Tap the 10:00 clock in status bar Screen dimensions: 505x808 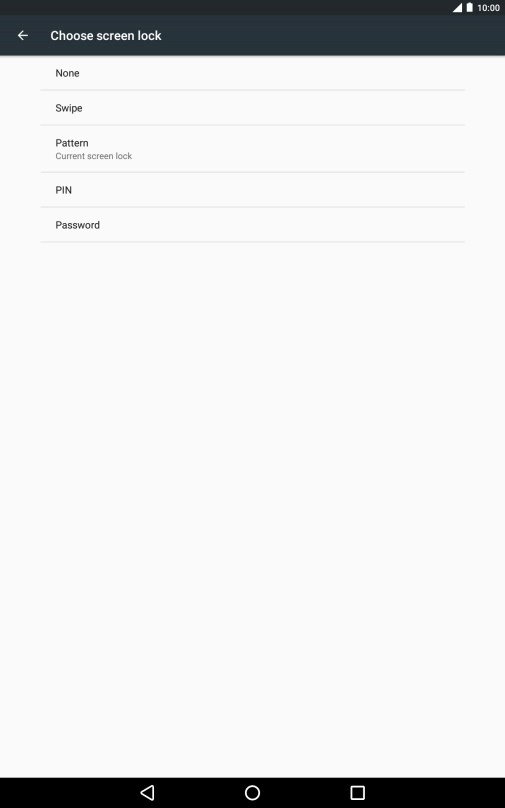pyautogui.click(x=489, y=8)
